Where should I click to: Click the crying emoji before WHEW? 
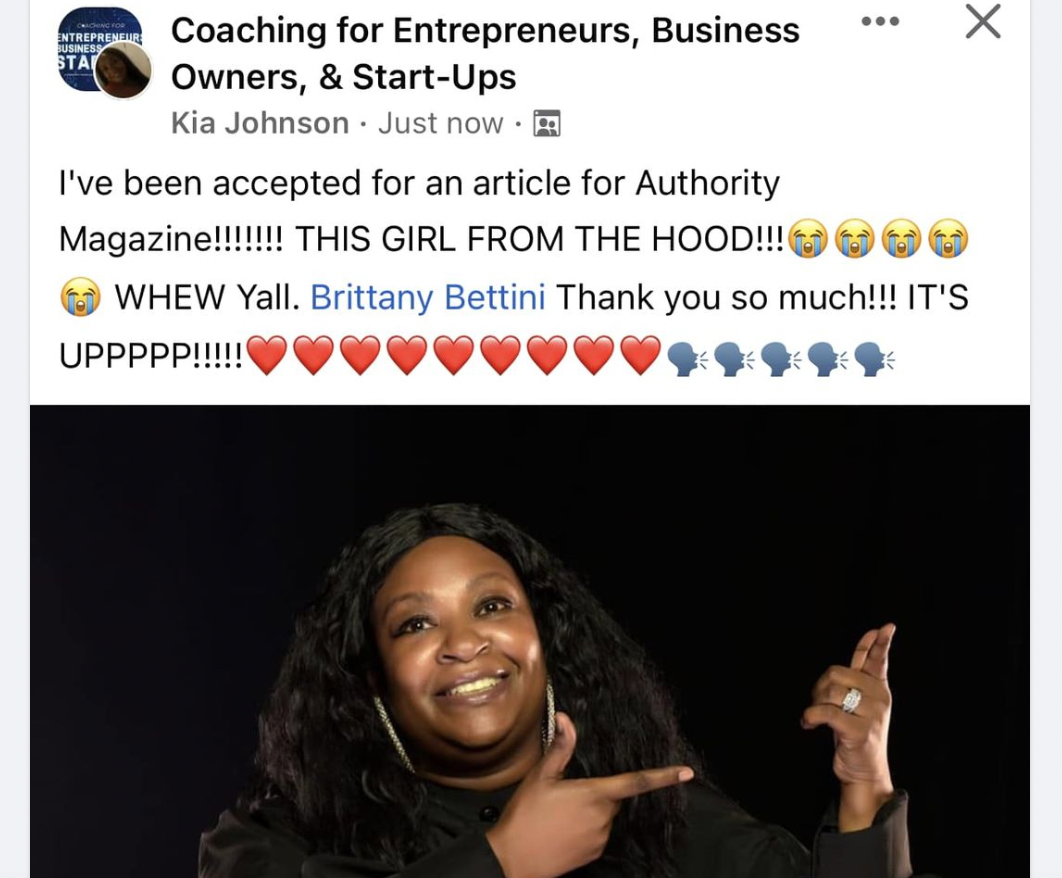click(x=80, y=297)
